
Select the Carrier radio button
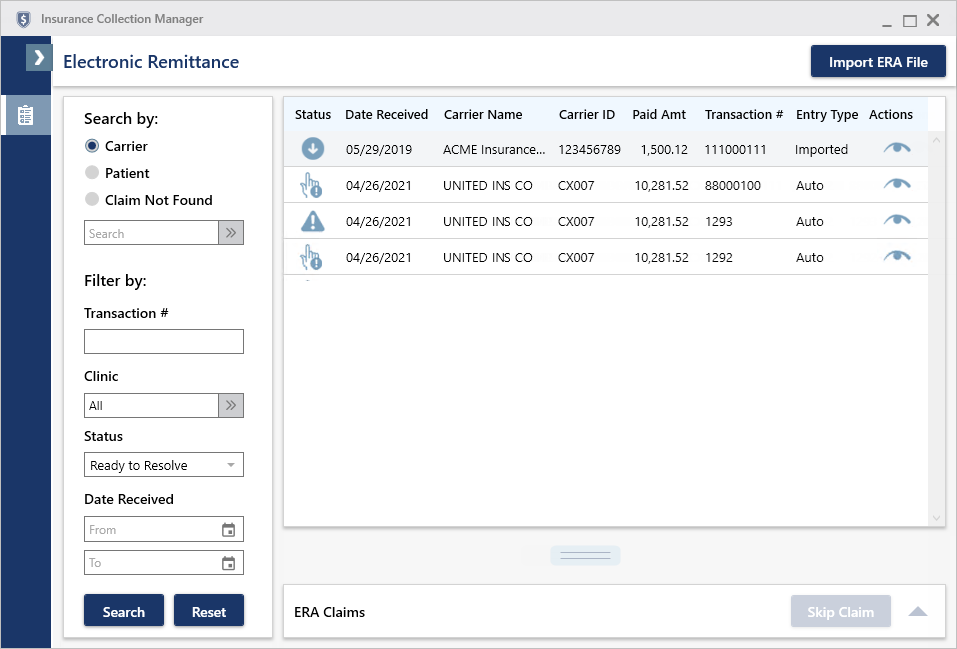(x=92, y=146)
